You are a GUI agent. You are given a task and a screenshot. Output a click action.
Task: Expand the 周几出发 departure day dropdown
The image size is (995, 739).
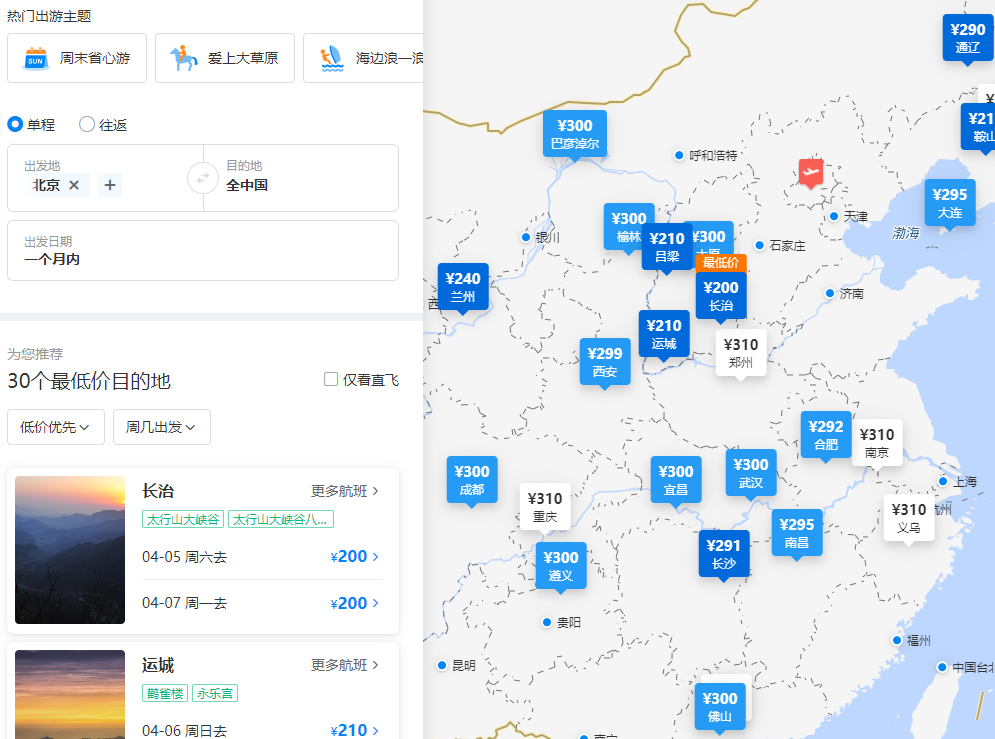click(x=161, y=427)
